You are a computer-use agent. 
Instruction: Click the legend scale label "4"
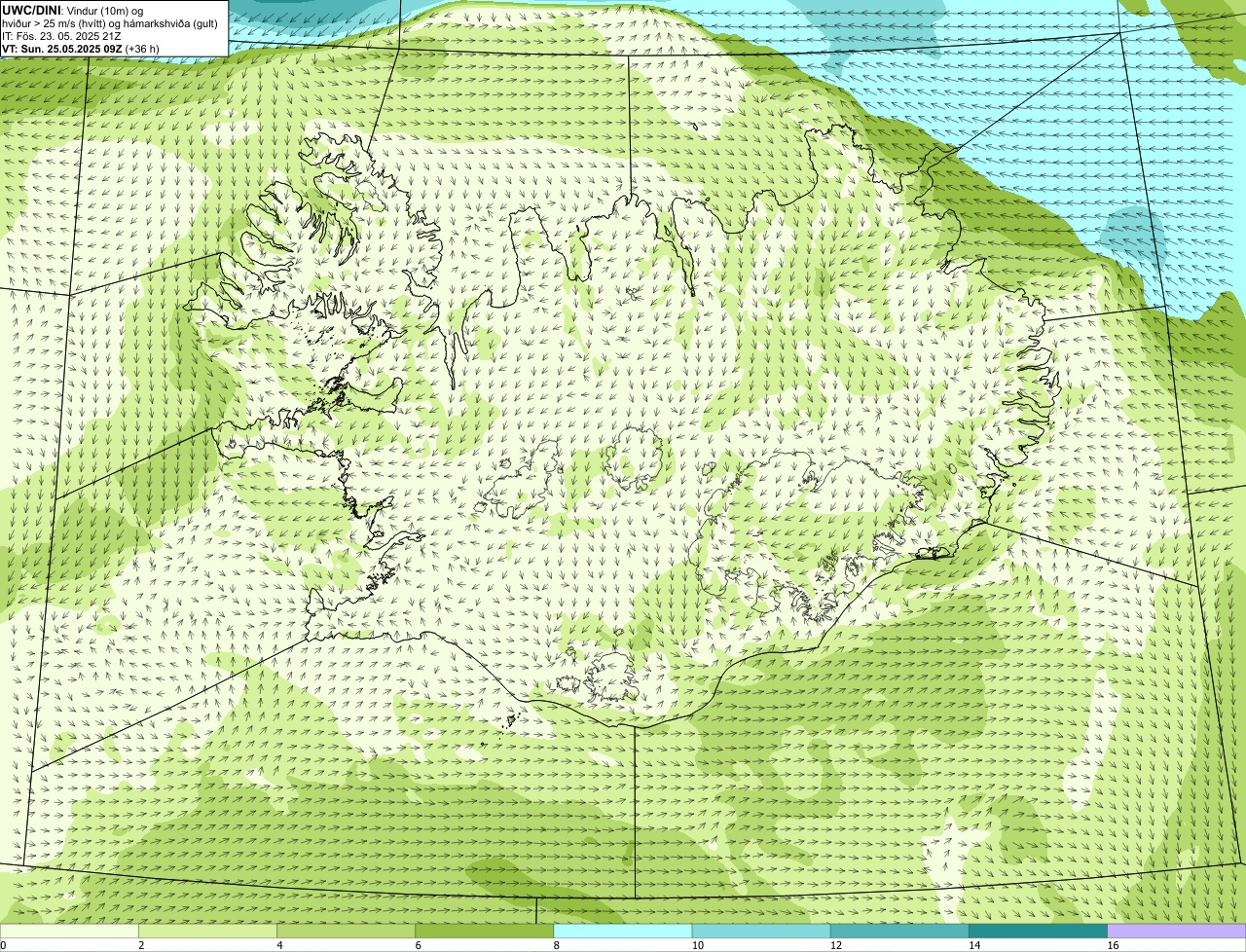click(279, 945)
